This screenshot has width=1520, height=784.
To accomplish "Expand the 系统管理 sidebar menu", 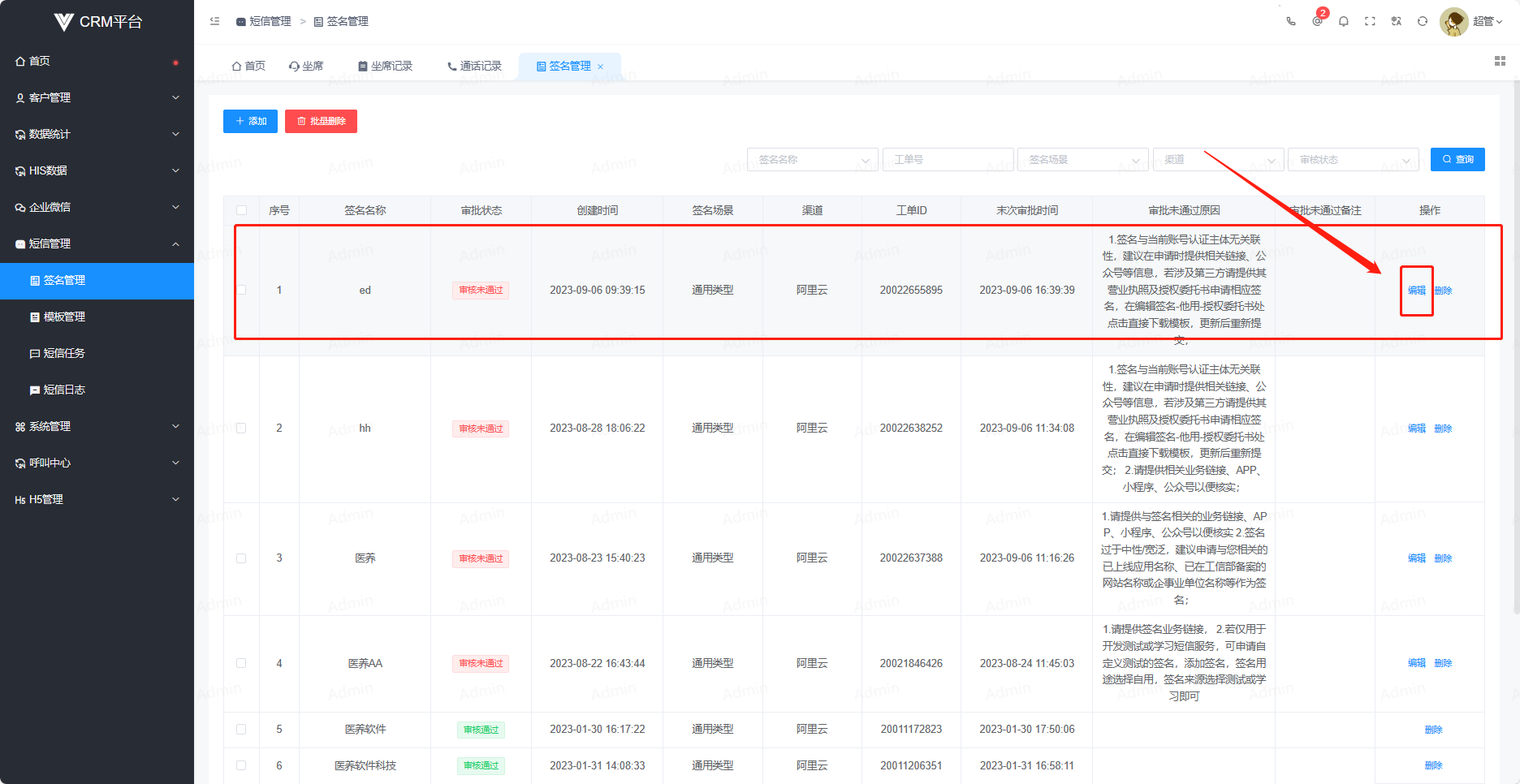I will click(x=97, y=426).
